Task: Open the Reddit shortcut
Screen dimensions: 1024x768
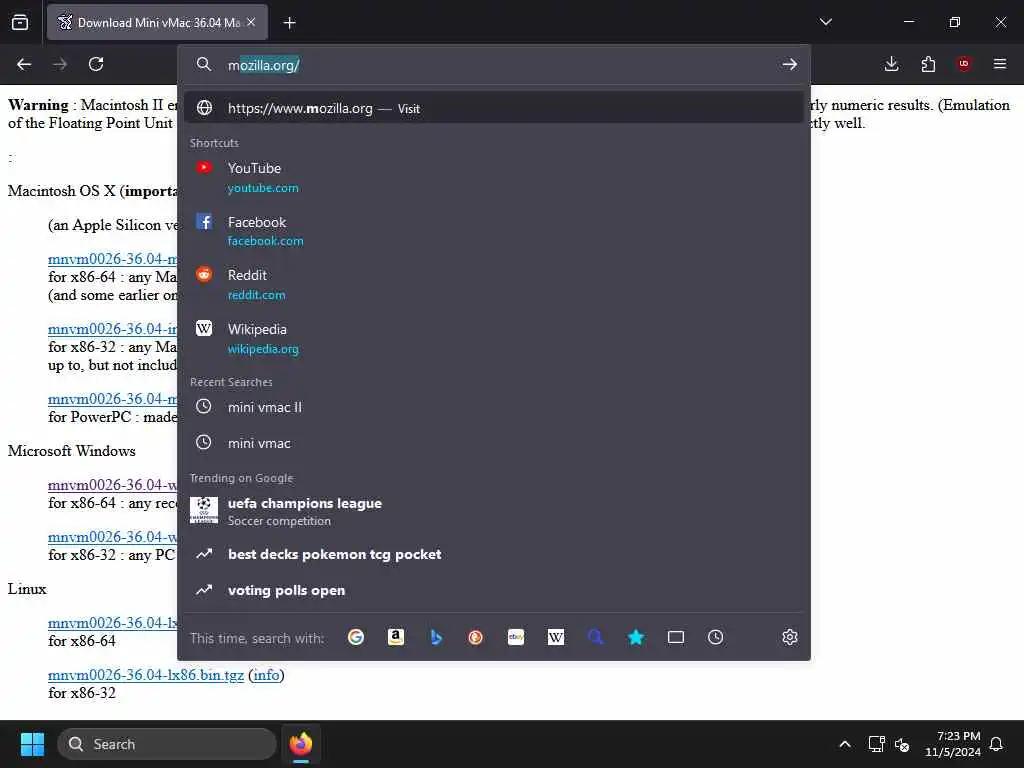Action: click(x=494, y=285)
